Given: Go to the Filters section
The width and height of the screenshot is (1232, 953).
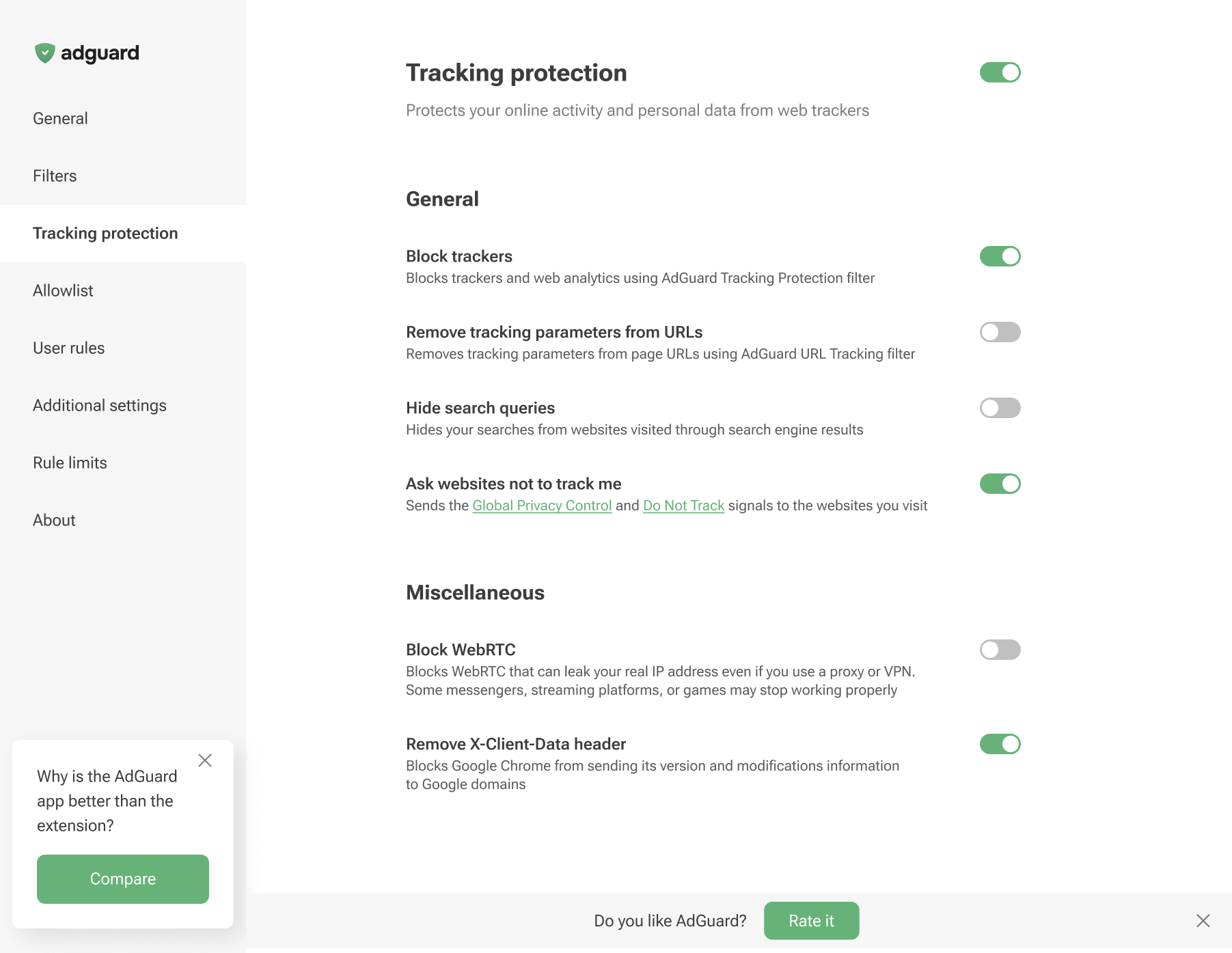Looking at the screenshot, I should pos(55,176).
